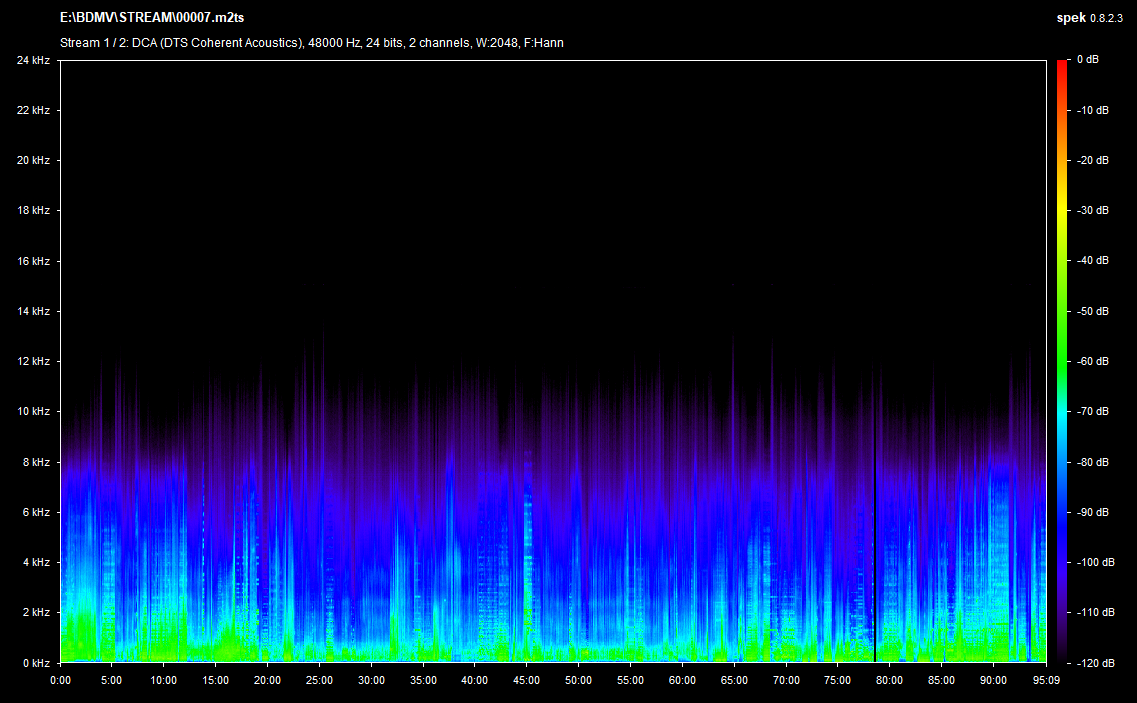
Task: Select the 25:00 time axis marker
Action: 319,680
